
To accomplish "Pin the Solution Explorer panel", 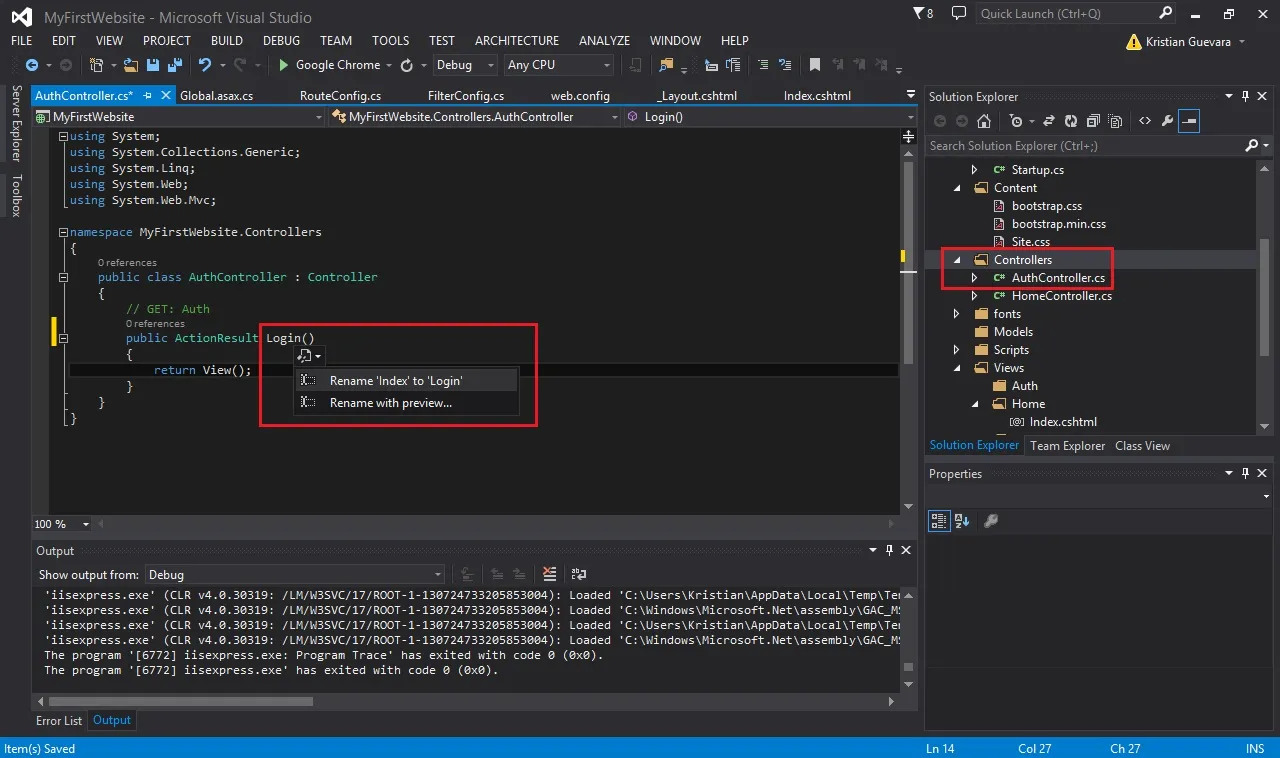I will click(1246, 96).
